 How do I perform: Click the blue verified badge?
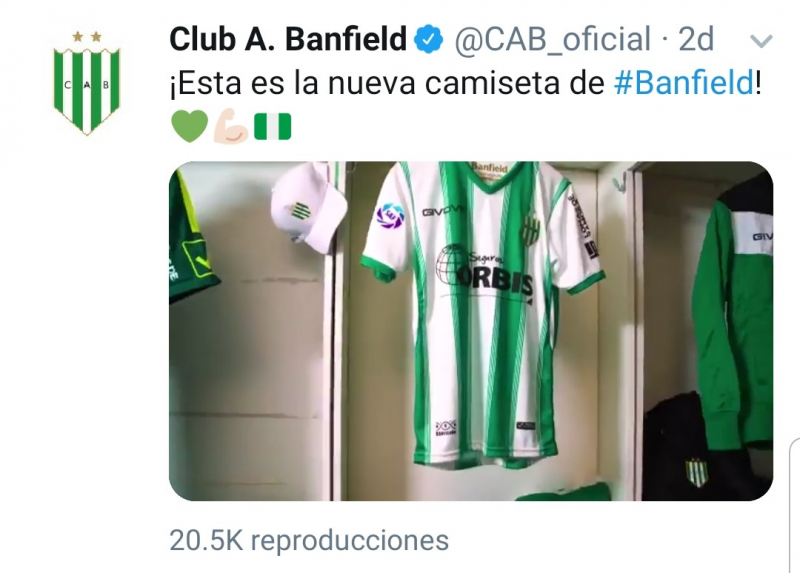pyautogui.click(x=428, y=39)
